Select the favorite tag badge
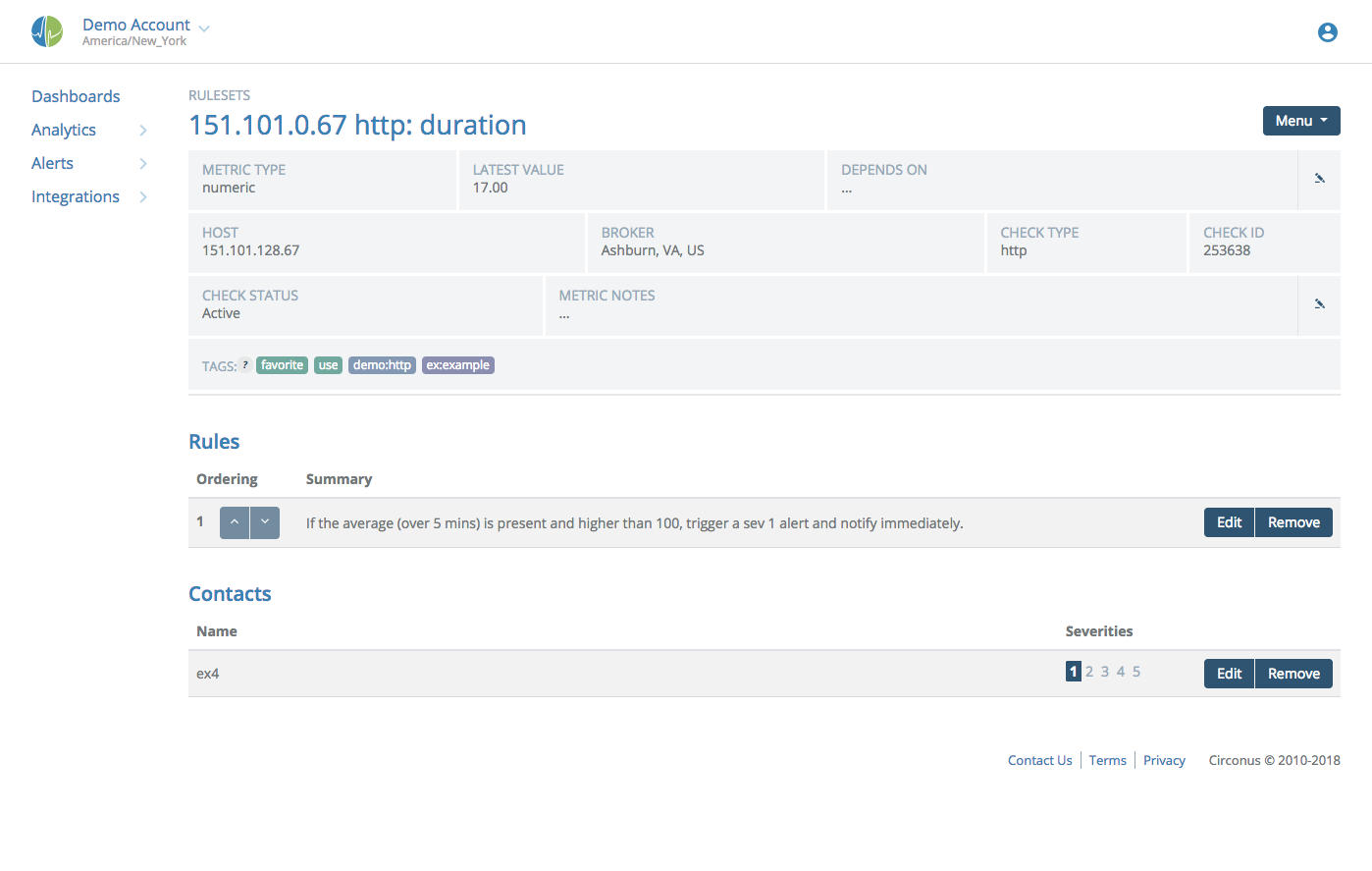Viewport: 1372px width, 871px height. point(282,364)
